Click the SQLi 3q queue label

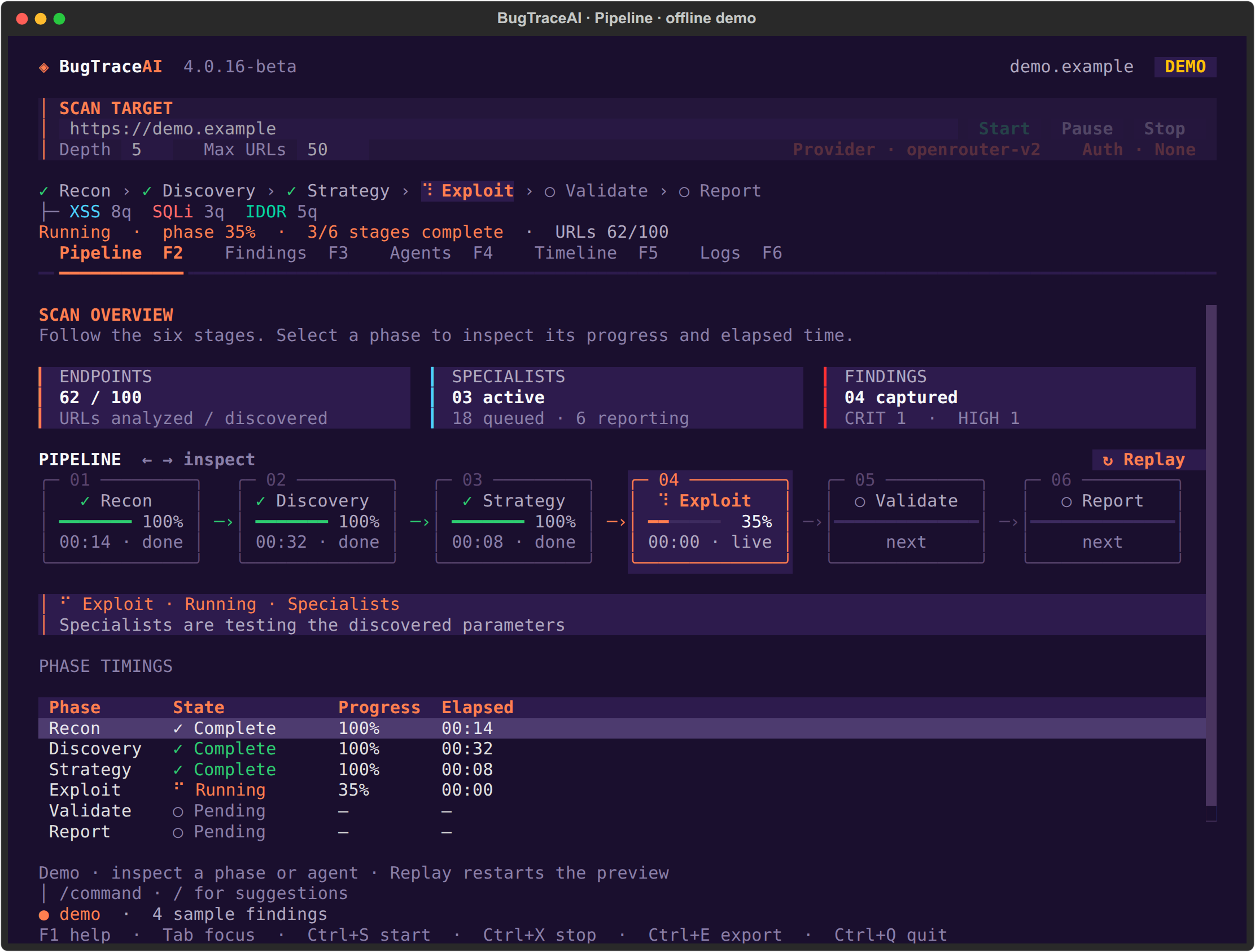(189, 212)
